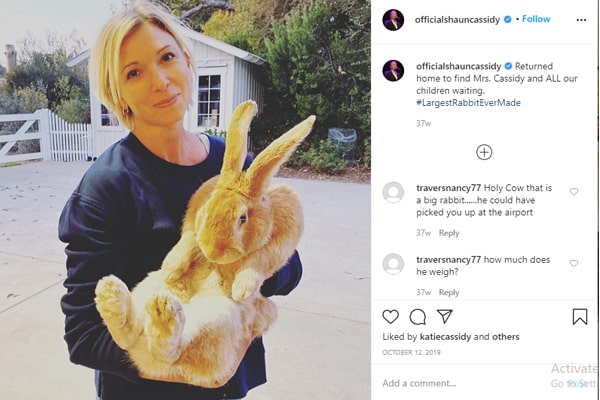Like the 'how much does he weigh' comment
The height and width of the screenshot is (400, 600).
(x=574, y=263)
